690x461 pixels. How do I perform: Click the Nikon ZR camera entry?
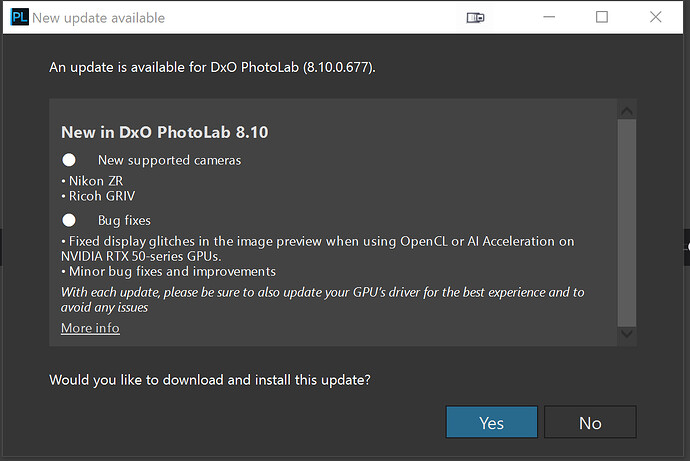click(92, 180)
